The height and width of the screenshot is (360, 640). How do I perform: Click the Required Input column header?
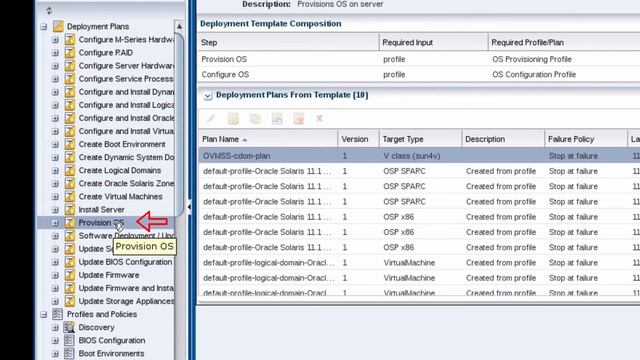coord(433,42)
